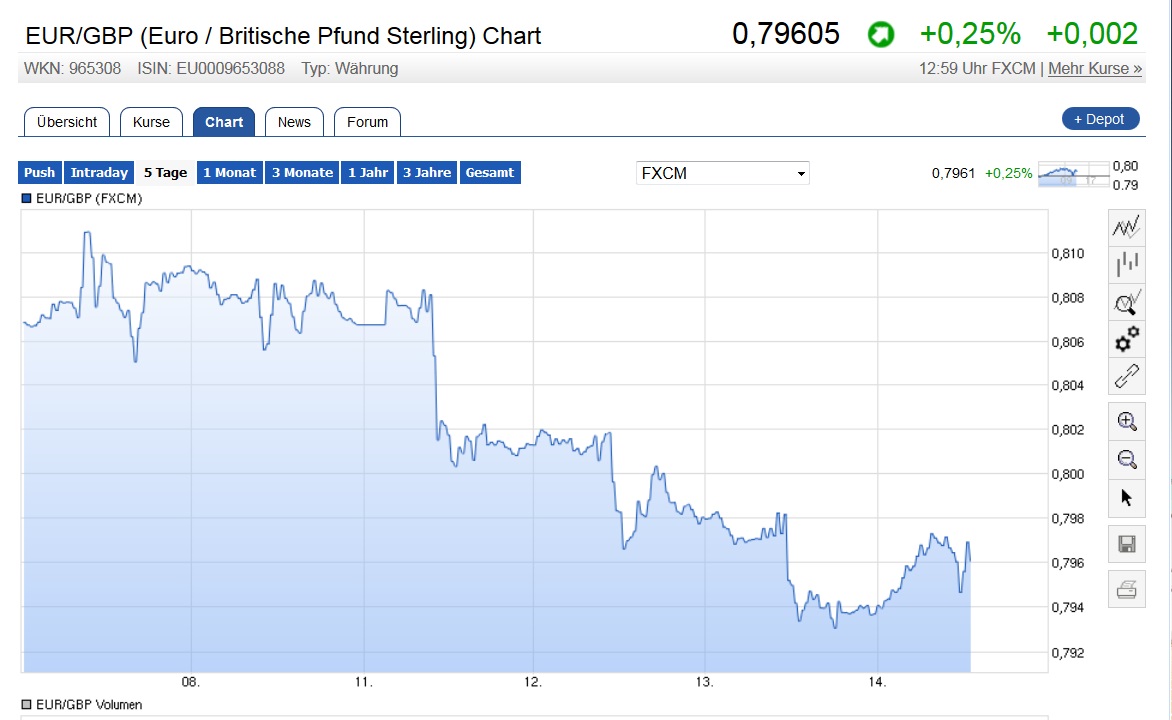
Task: Switch to Intraday view
Action: tap(98, 172)
